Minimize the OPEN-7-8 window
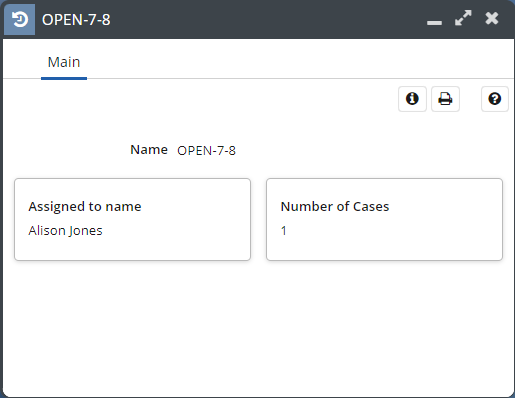Screen dimensions: 515x398 click(434, 22)
